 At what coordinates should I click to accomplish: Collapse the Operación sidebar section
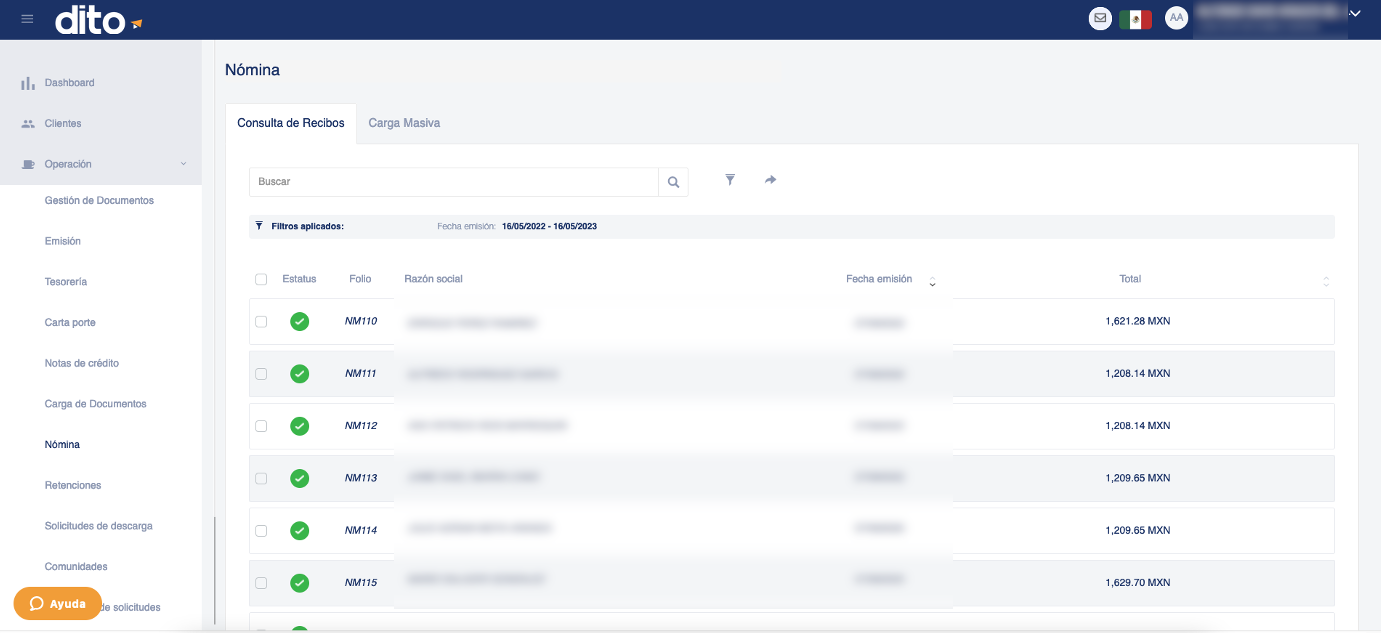coord(183,164)
